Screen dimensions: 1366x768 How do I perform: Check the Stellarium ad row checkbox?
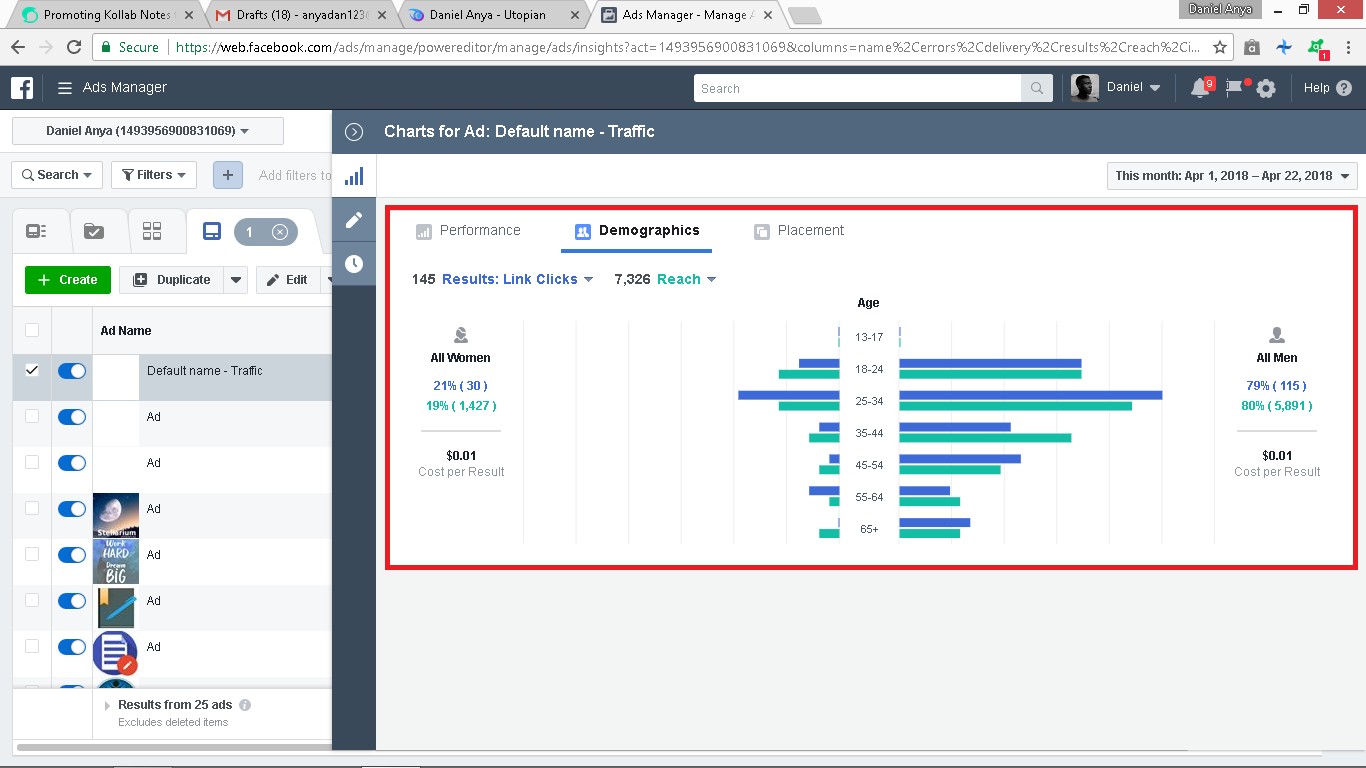point(32,508)
